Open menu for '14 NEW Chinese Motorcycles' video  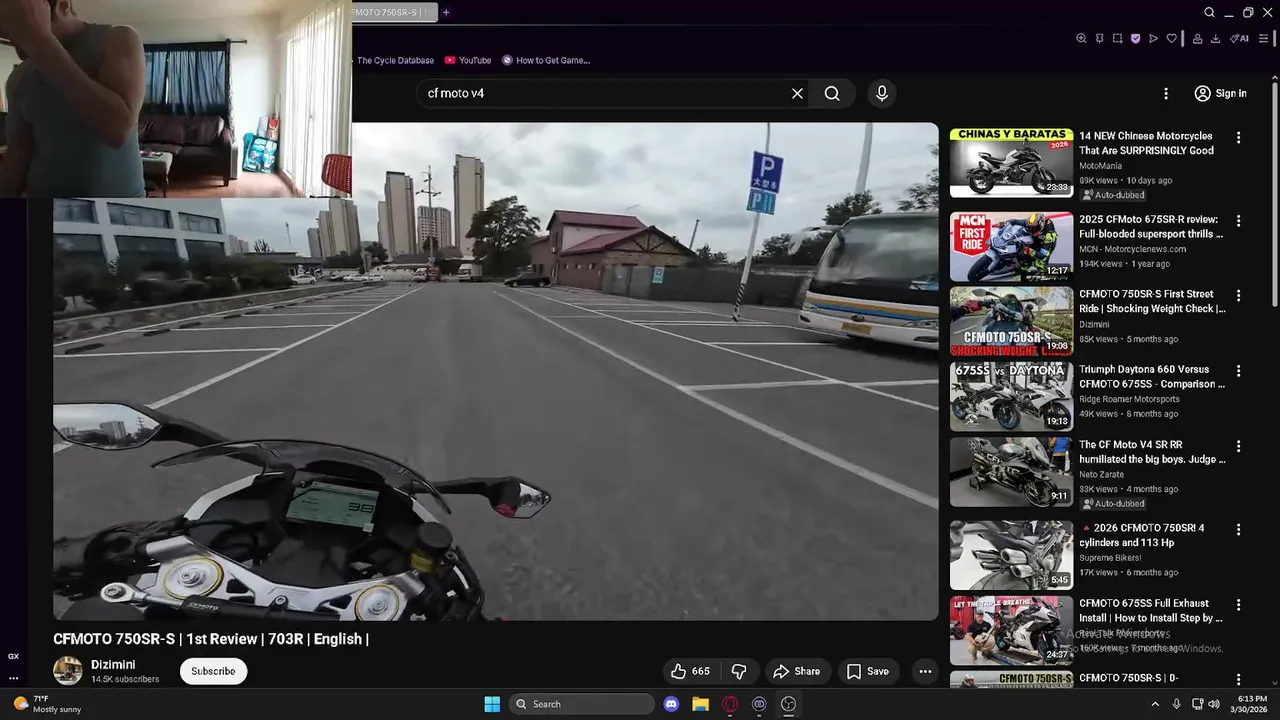[x=1238, y=137]
